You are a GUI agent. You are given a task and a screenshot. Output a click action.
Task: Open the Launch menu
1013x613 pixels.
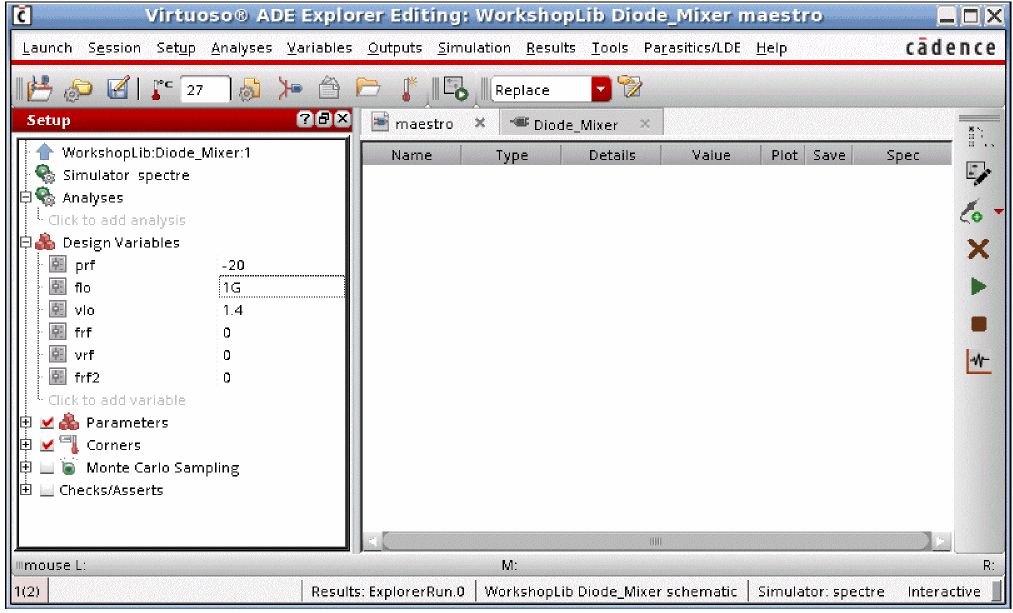(x=47, y=48)
